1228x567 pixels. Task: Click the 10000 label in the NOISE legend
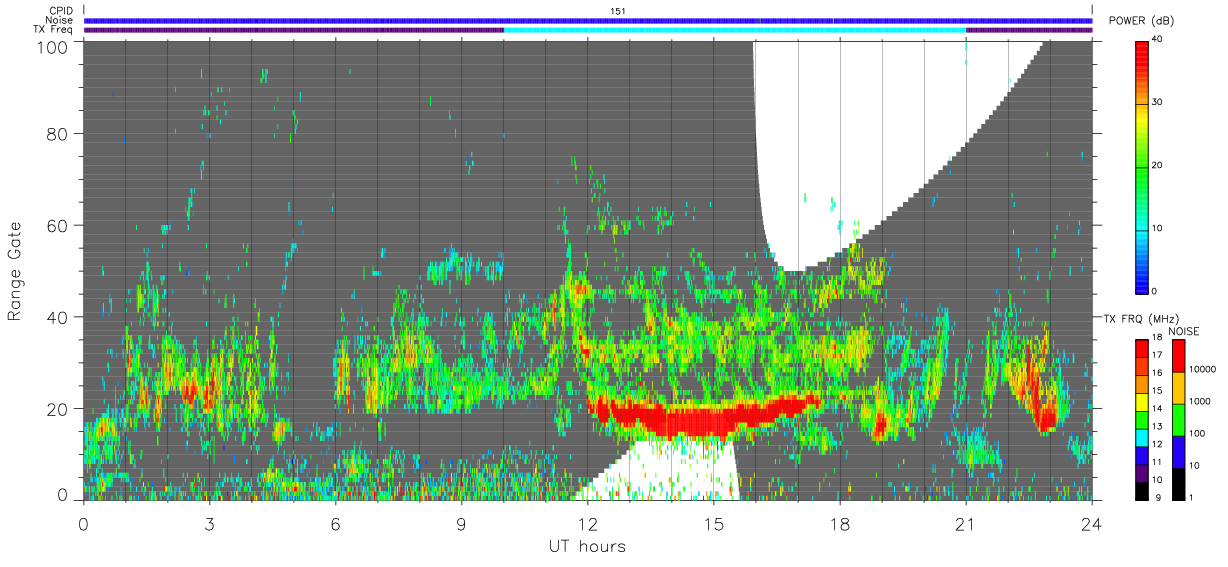pyautogui.click(x=1201, y=369)
